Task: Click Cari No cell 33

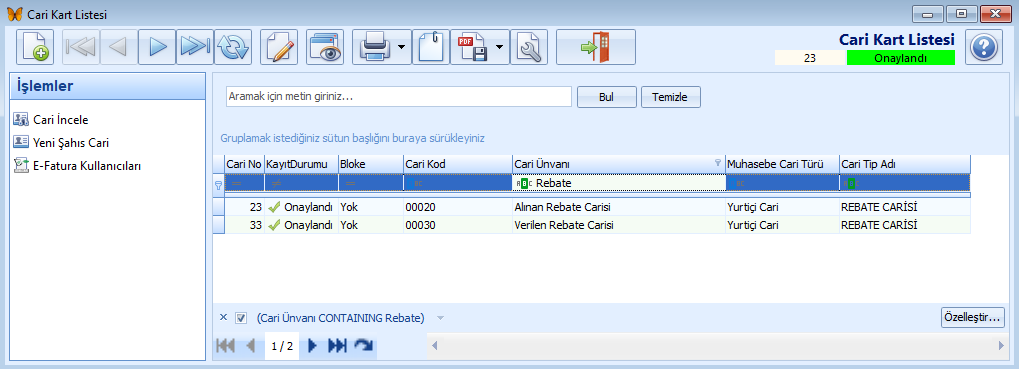Action: click(x=244, y=225)
